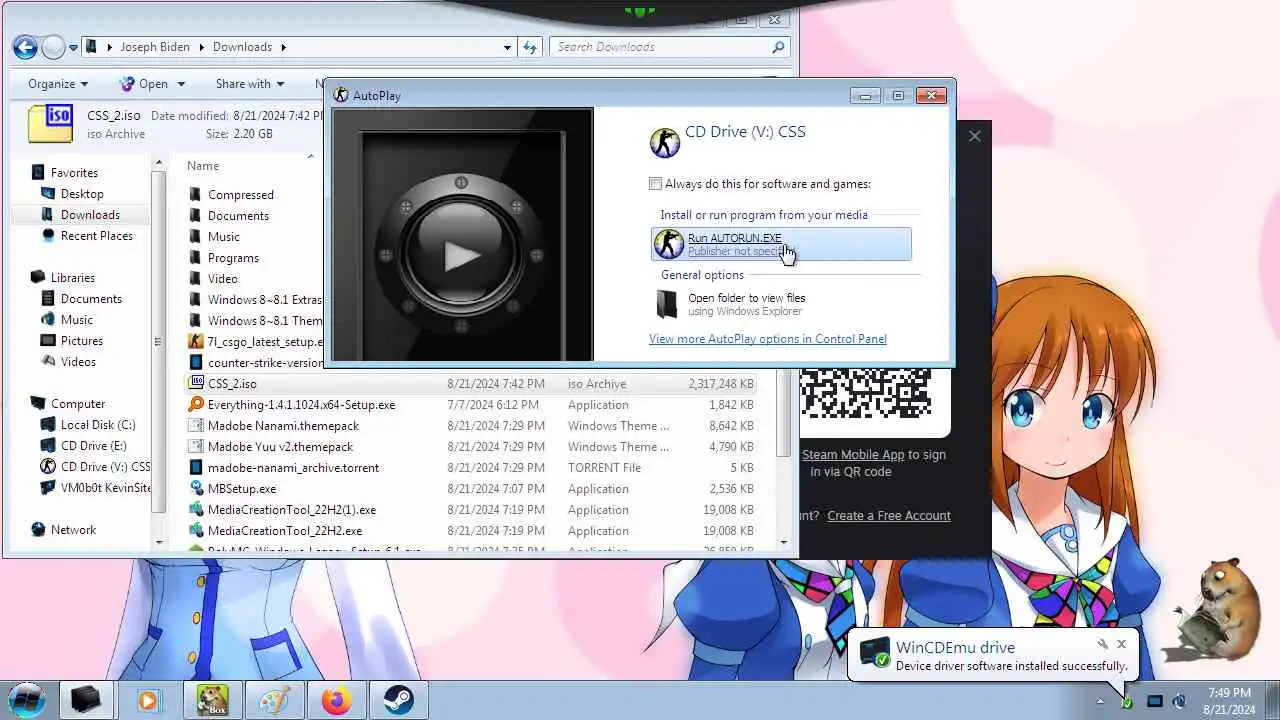Open 'View more AutoPlay options in Control Panel' link
The height and width of the screenshot is (720, 1280).
click(768, 339)
